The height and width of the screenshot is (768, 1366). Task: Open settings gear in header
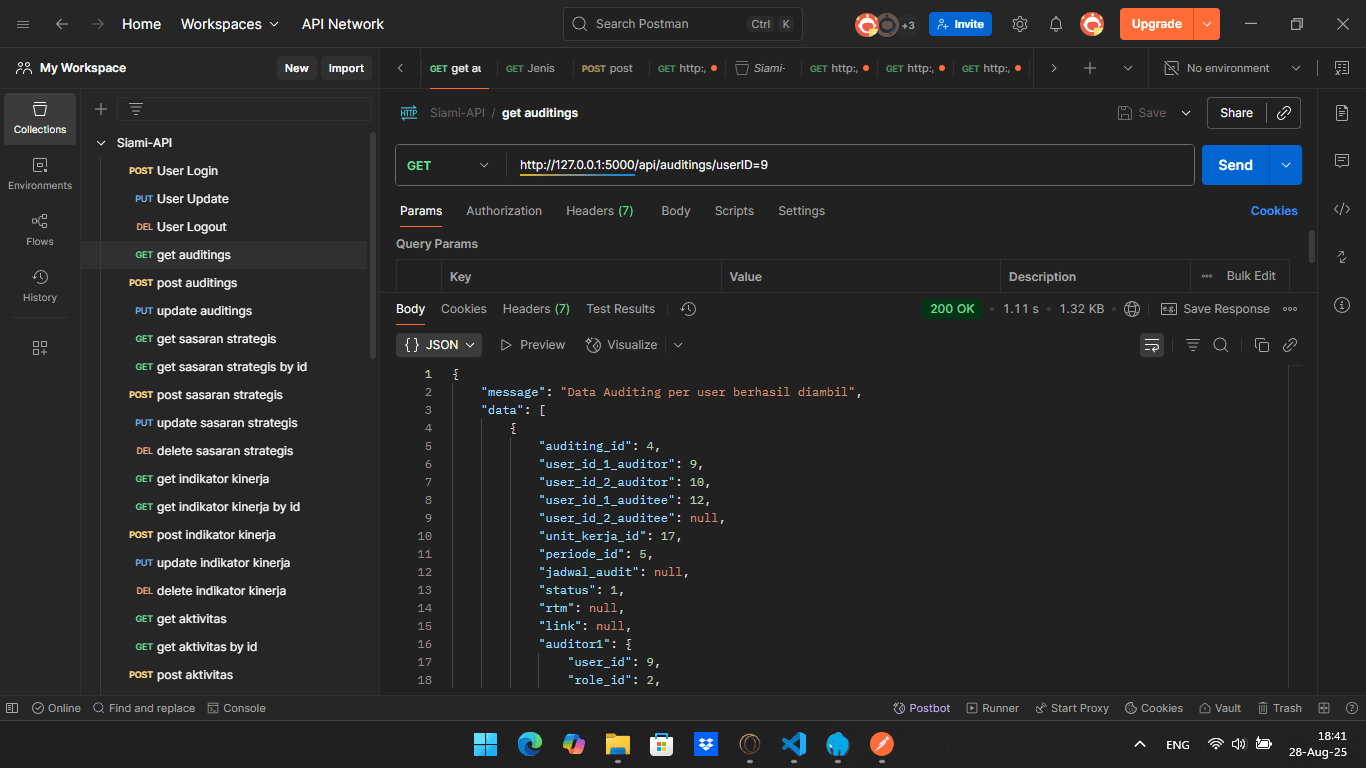click(x=1020, y=24)
